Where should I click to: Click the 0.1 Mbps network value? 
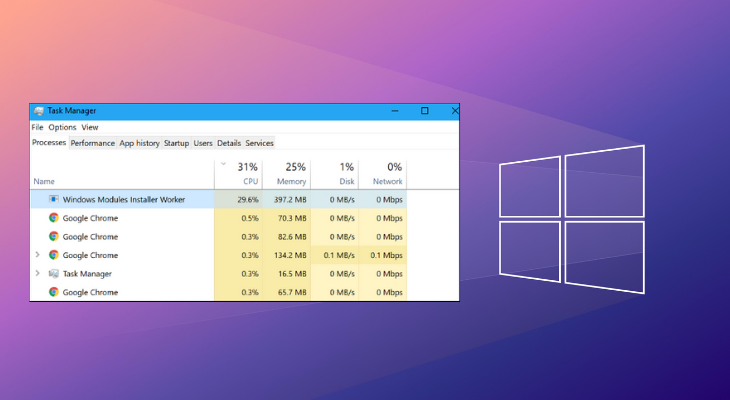click(x=386, y=255)
